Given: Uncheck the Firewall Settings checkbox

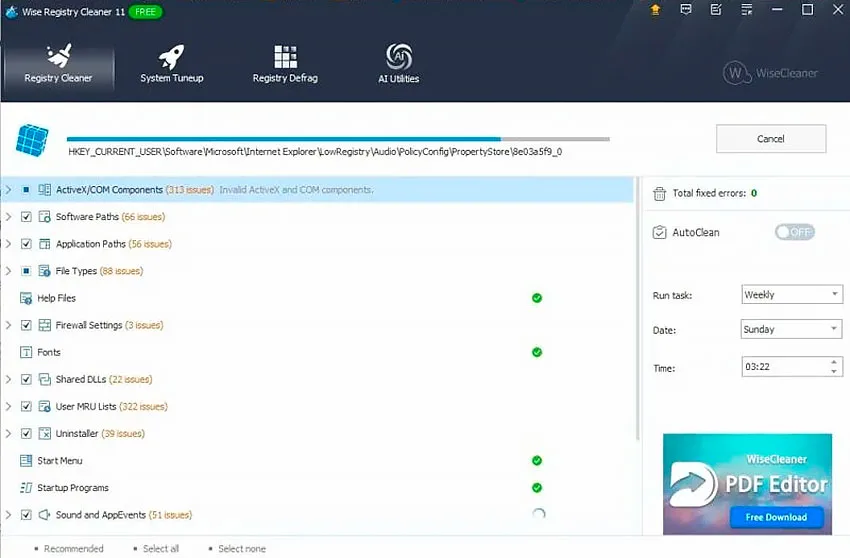Looking at the screenshot, I should click(x=26, y=325).
